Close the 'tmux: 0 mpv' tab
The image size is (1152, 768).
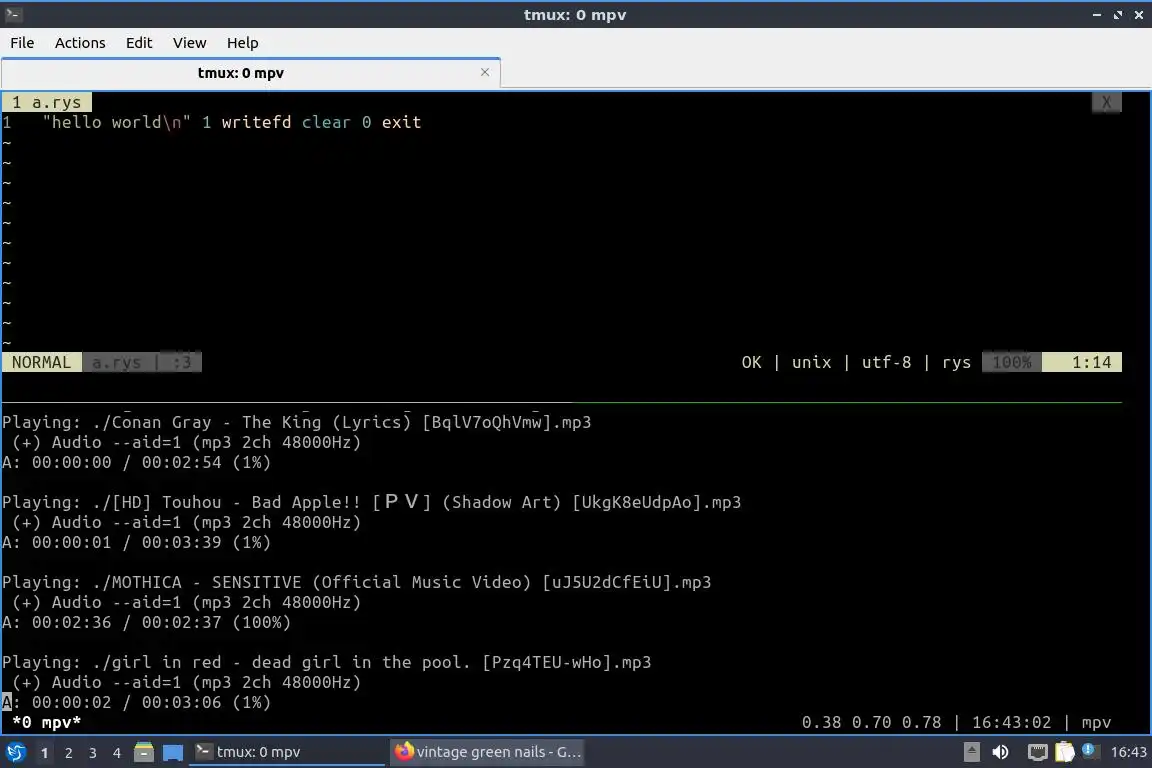pos(485,72)
